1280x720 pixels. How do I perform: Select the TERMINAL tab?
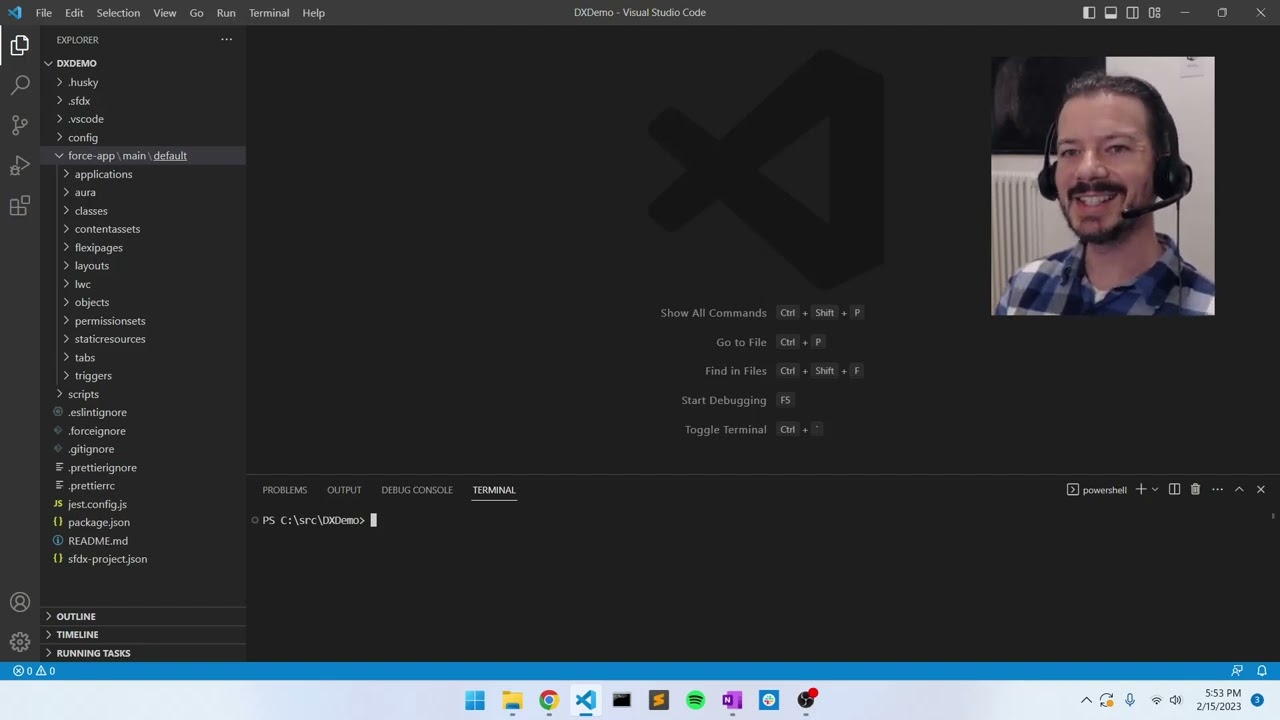494,490
